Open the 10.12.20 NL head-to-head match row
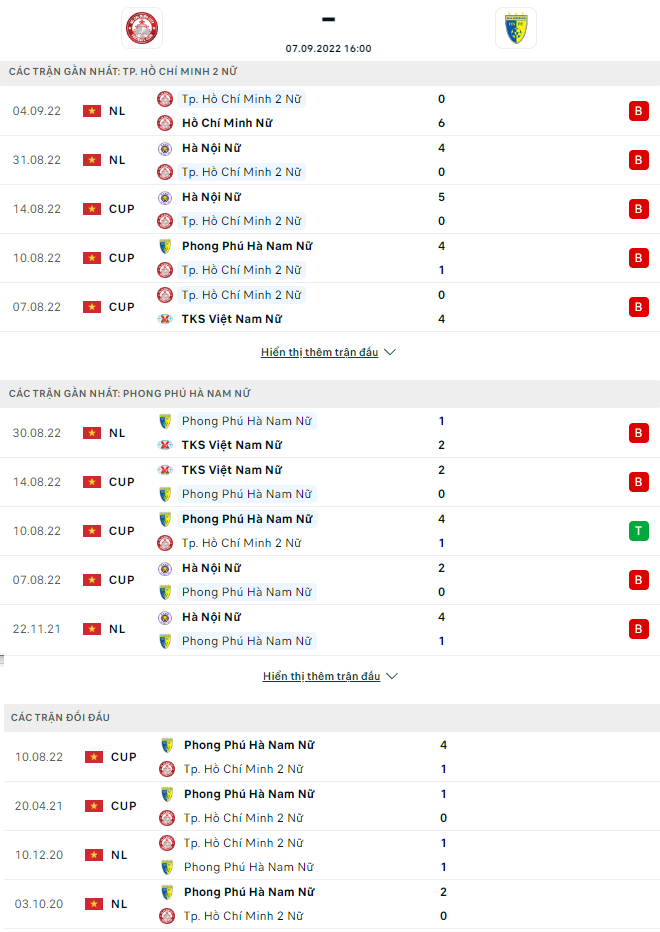Image resolution: width=660 pixels, height=932 pixels. tap(330, 855)
